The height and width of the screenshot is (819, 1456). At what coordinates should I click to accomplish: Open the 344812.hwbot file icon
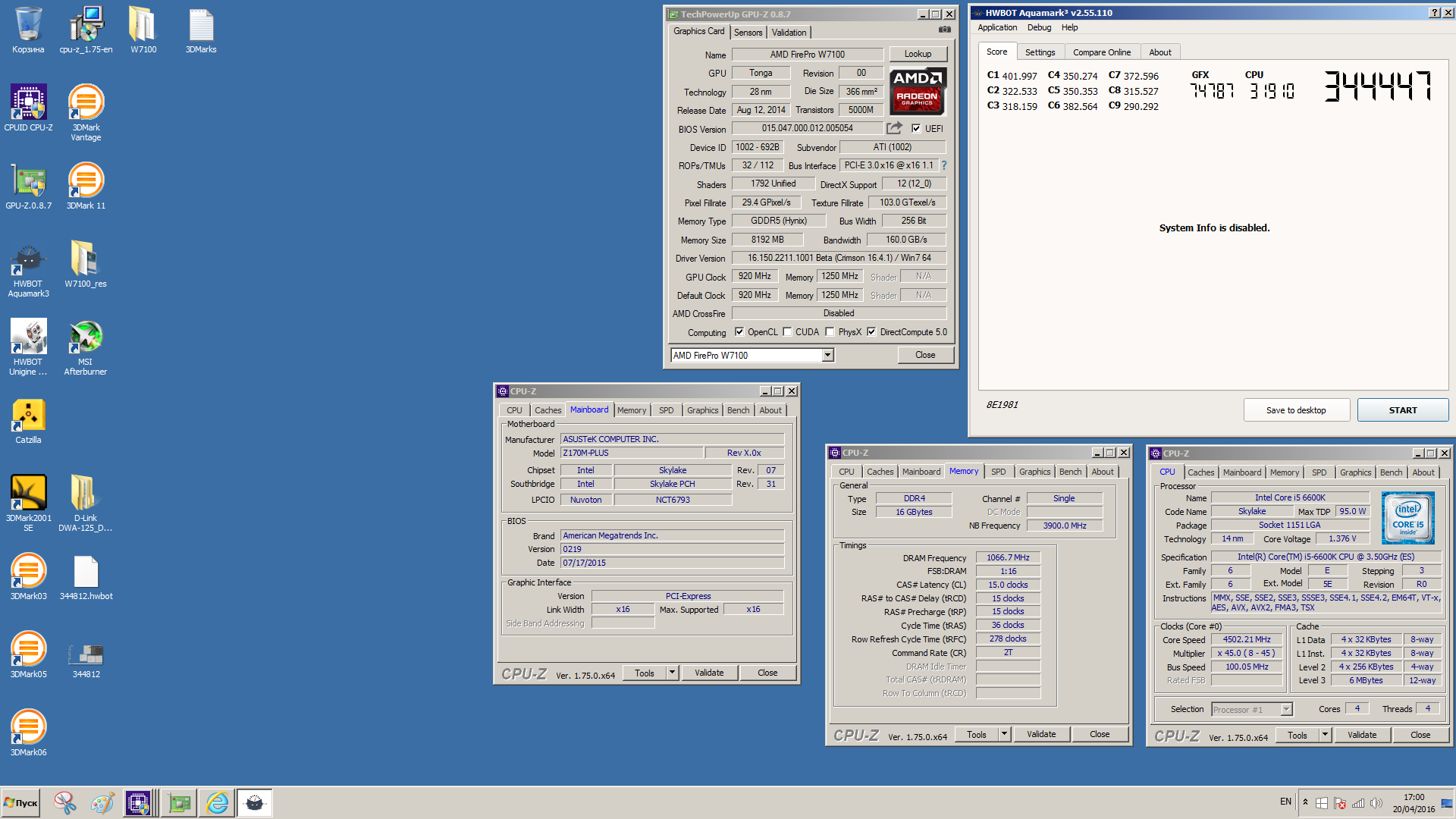pos(86,576)
